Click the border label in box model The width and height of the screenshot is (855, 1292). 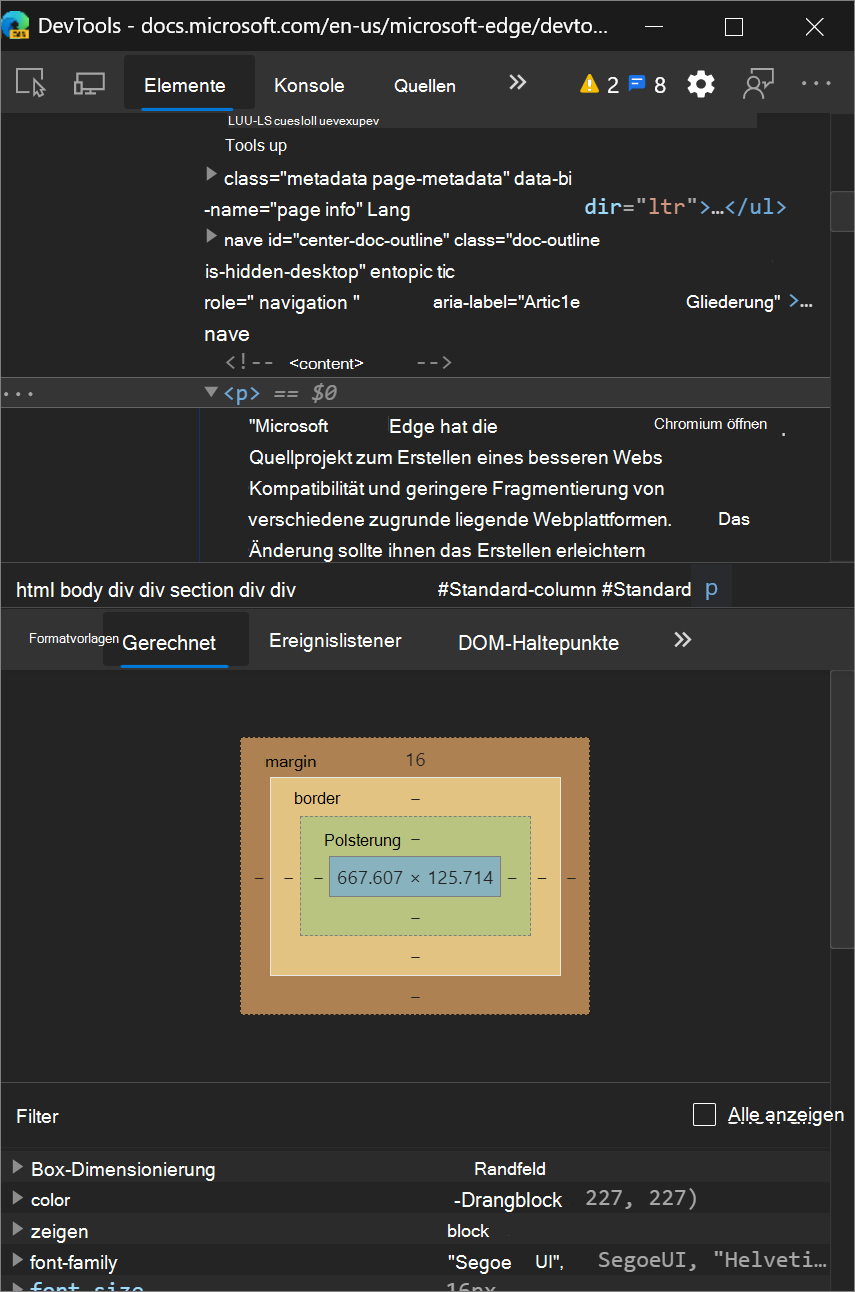click(x=317, y=798)
